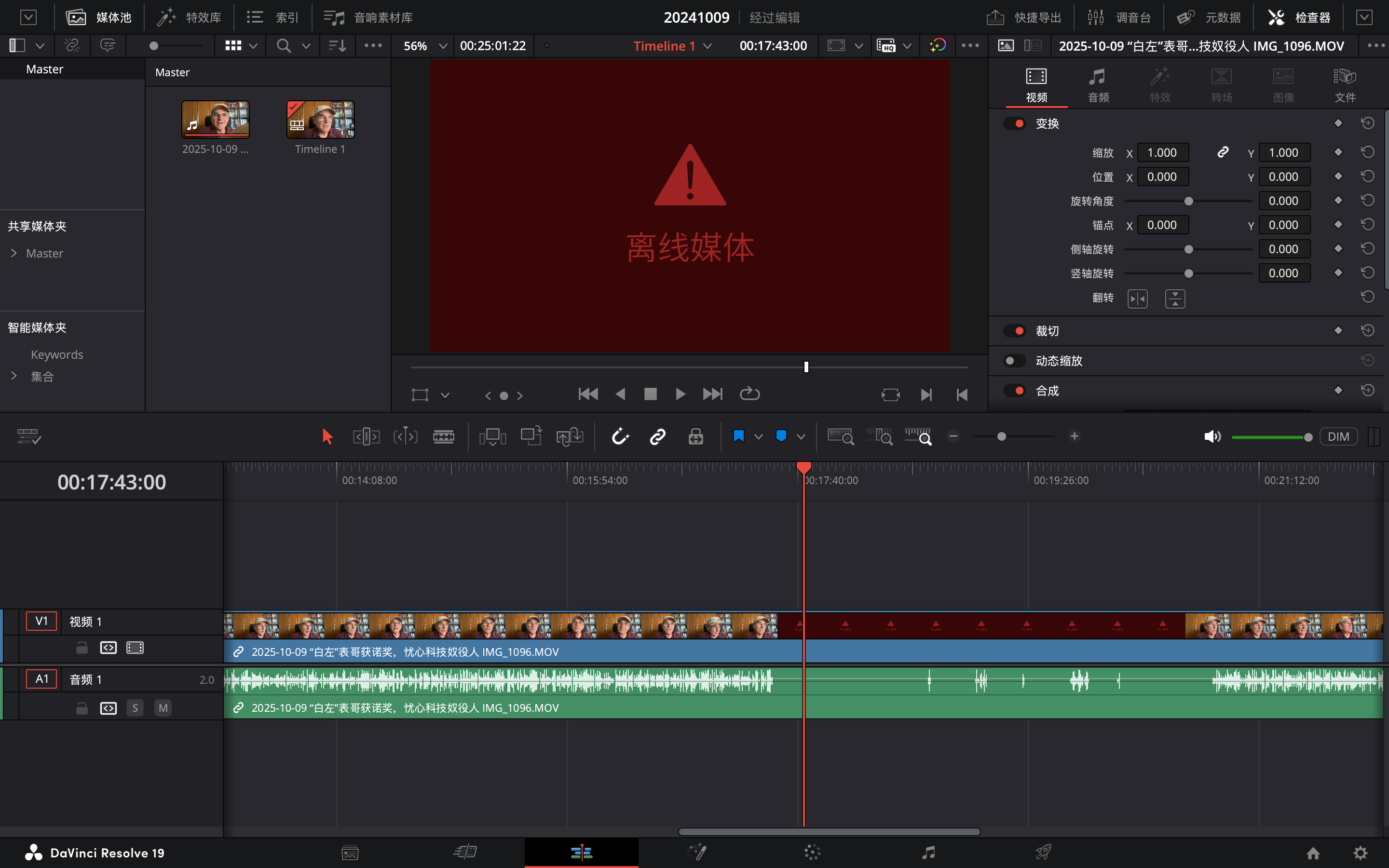Click the blue flag icon
Viewport: 1389px width, 868px height.
[x=739, y=436]
